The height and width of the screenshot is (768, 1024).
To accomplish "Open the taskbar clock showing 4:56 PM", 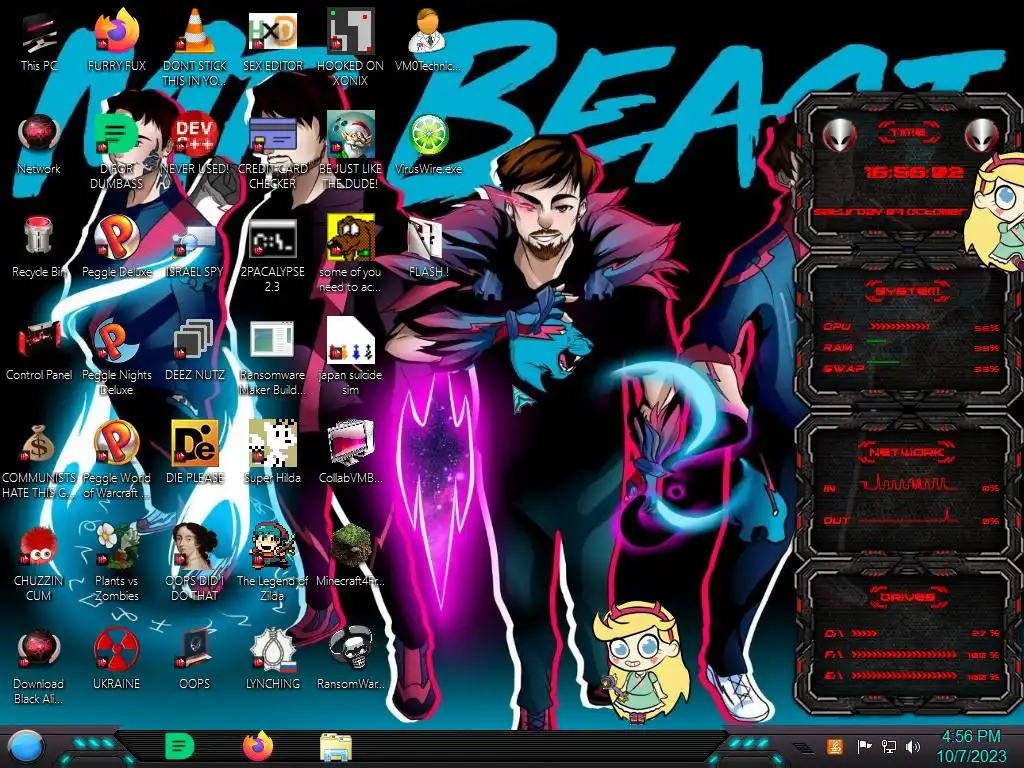I will point(971,746).
